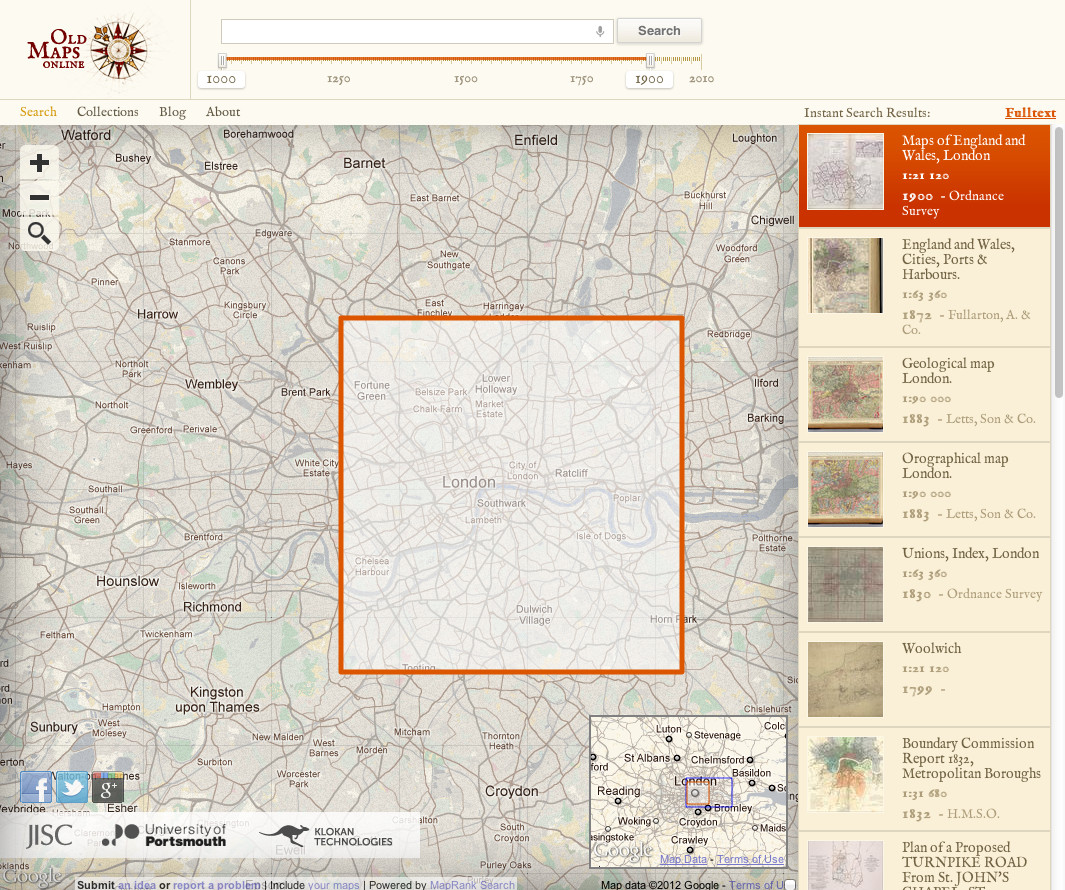Click the microphone voice search icon

[x=600, y=31]
